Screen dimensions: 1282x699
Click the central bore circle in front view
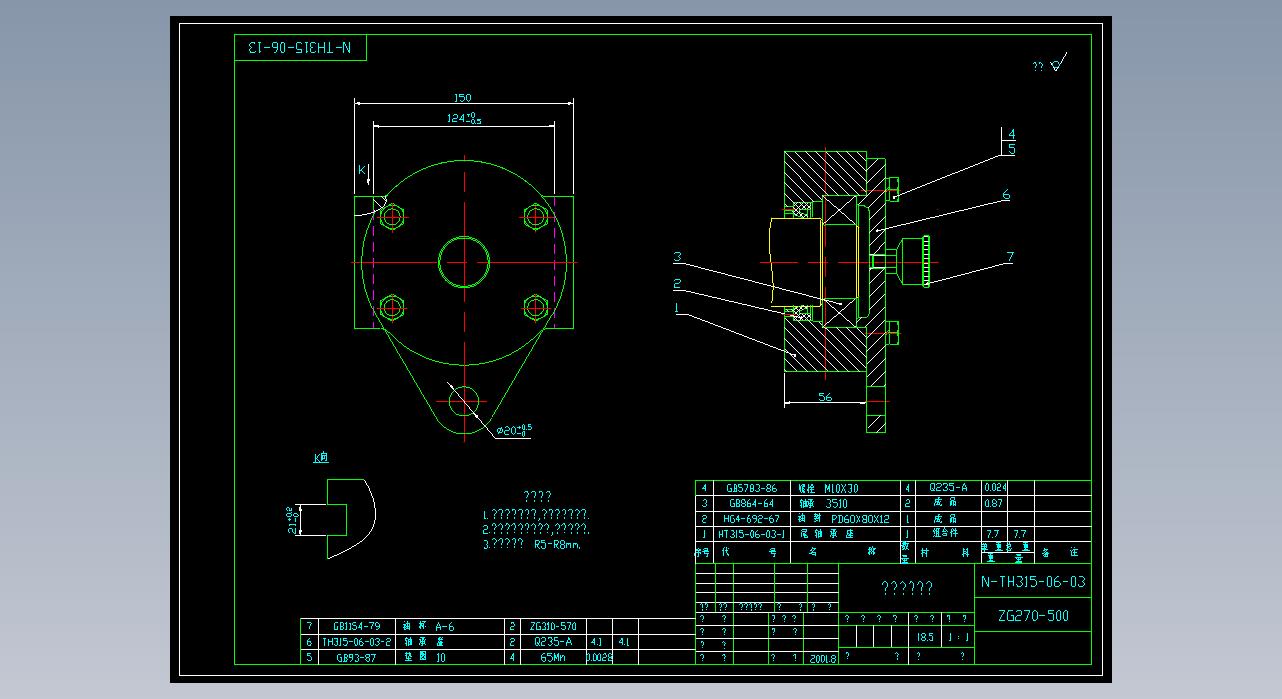click(x=464, y=262)
